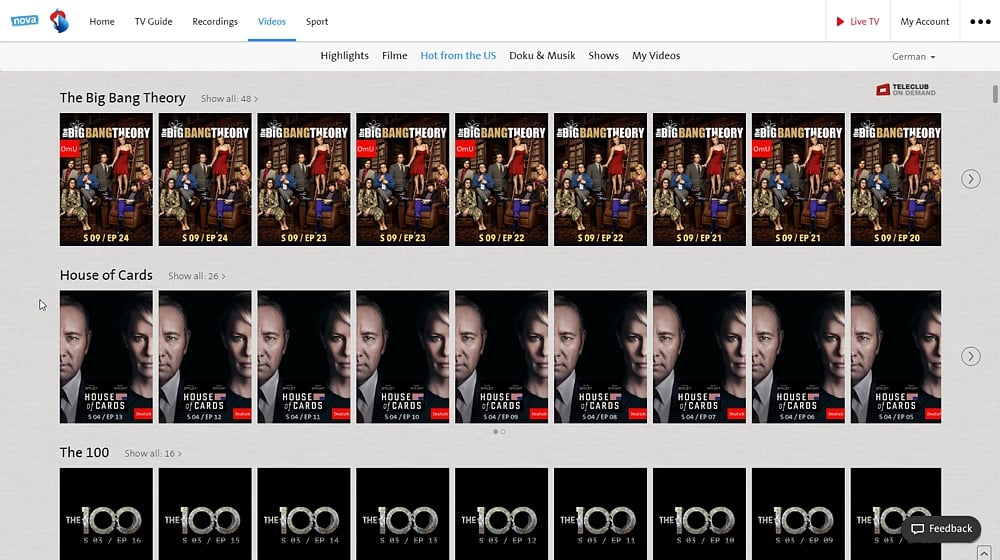Open House of Cards S04 EP13 poster
1000x560 pixels.
(x=106, y=357)
